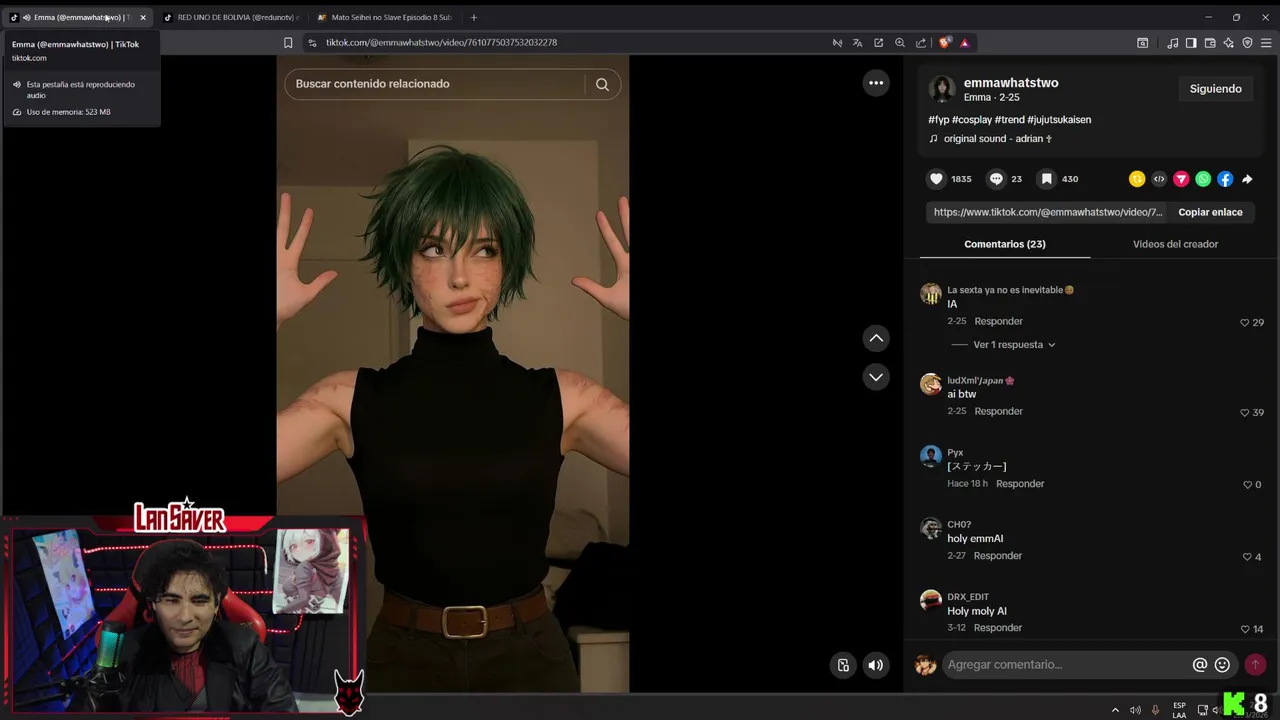
Task: Click the translate page icon in address bar
Action: click(857, 43)
